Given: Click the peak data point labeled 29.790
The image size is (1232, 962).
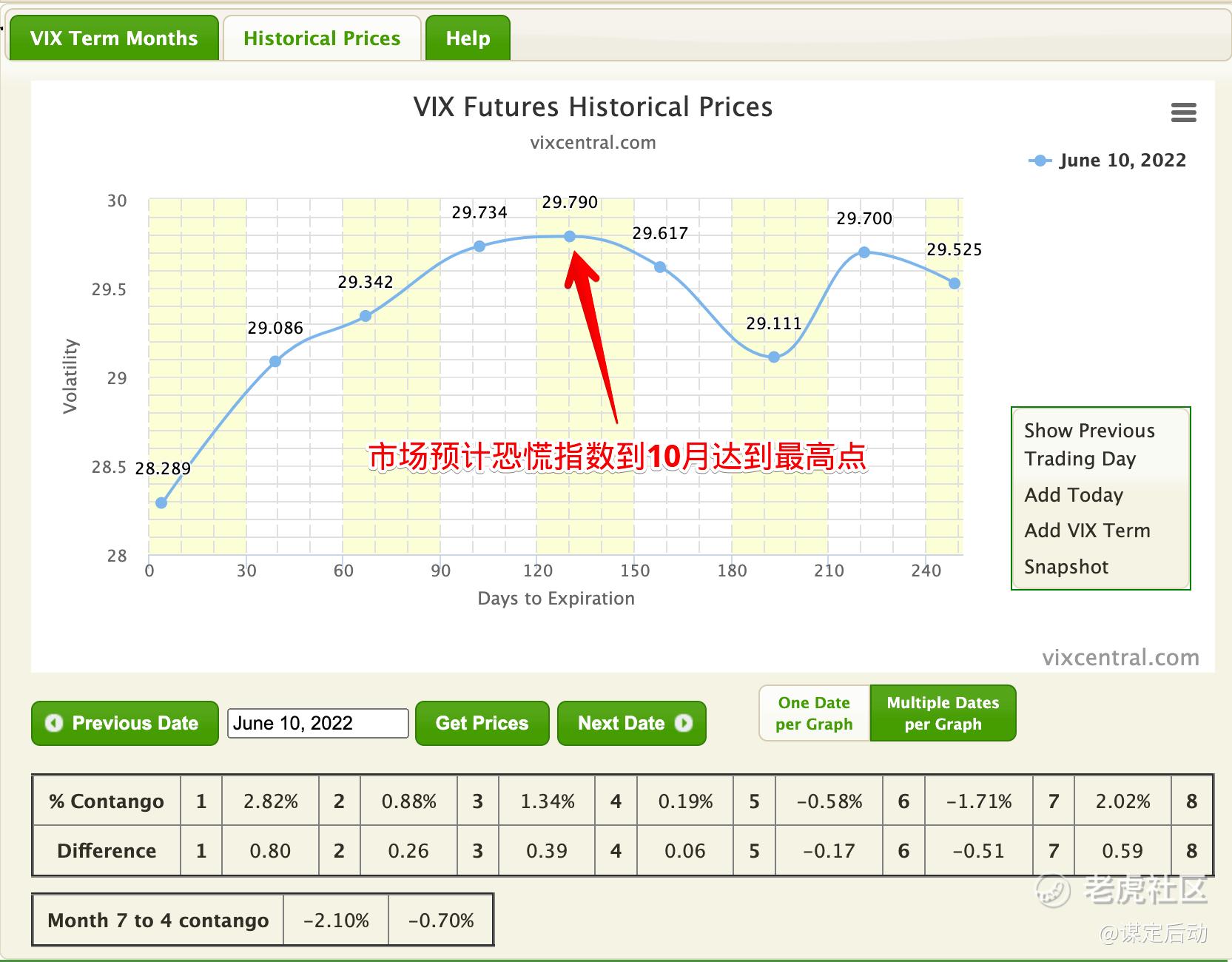Looking at the screenshot, I should coord(570,237).
